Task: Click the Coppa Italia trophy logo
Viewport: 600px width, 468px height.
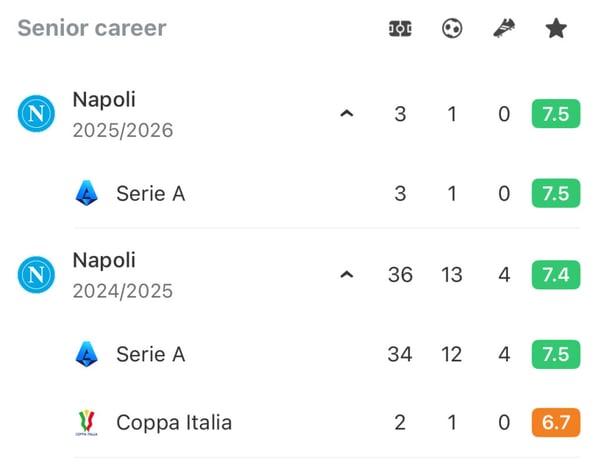Action: (86, 422)
